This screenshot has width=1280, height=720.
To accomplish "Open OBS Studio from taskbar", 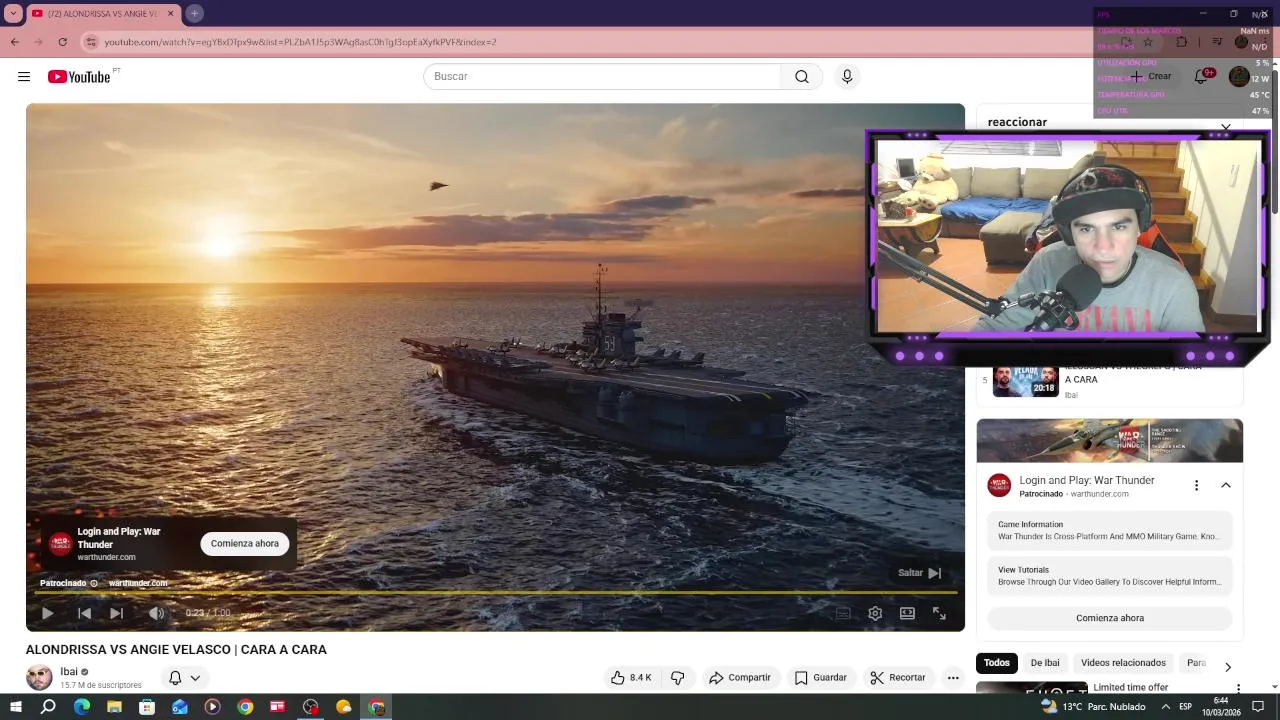I will 311,707.
